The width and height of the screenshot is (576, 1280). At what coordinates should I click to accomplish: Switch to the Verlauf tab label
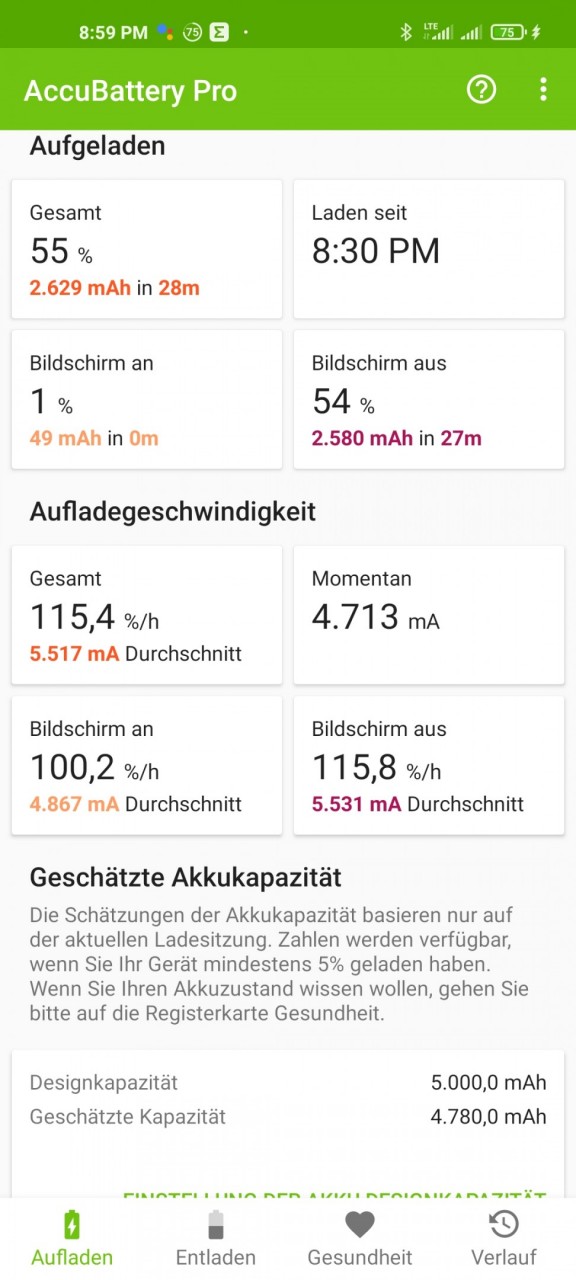coord(504,1258)
